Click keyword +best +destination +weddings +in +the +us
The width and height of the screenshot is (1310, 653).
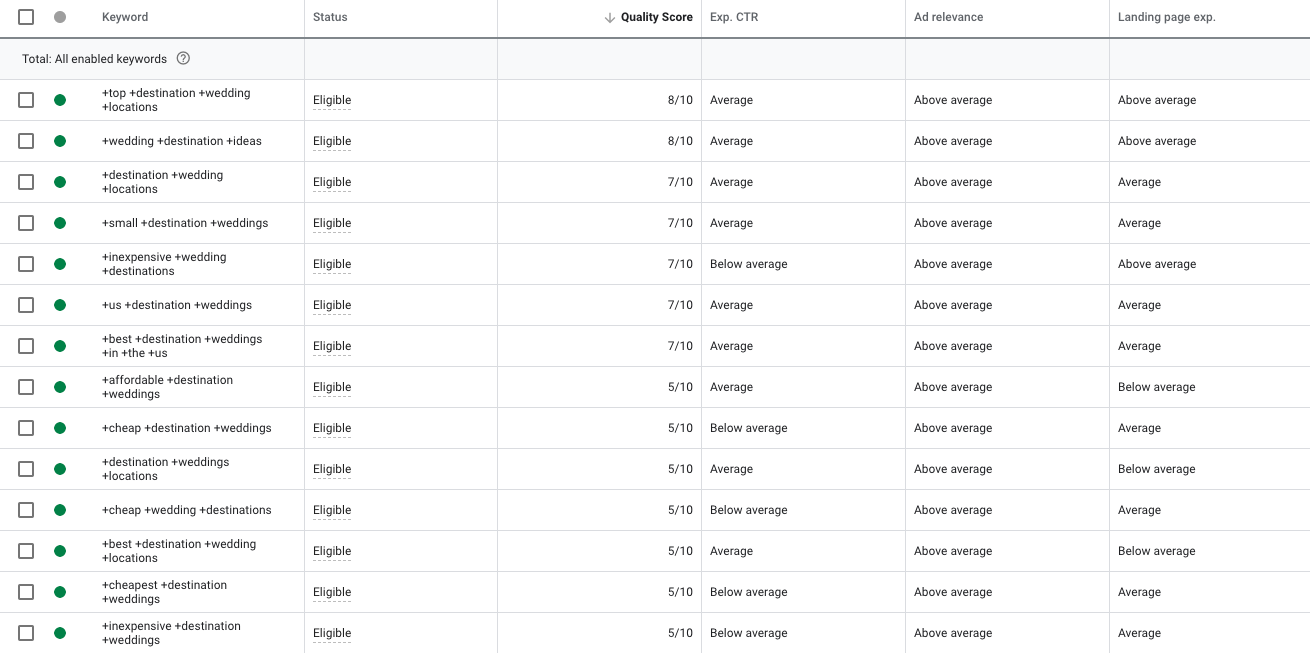[x=182, y=346]
